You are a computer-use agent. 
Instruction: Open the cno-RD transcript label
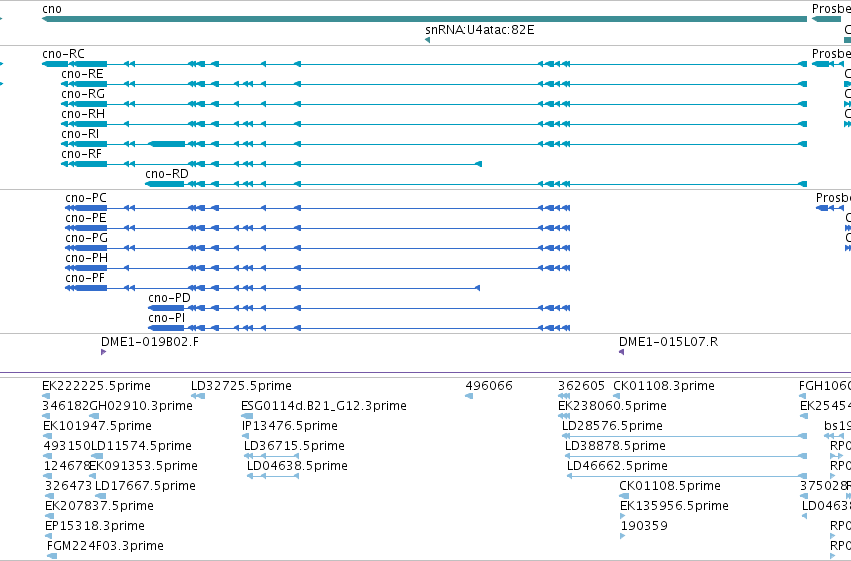tap(167, 174)
